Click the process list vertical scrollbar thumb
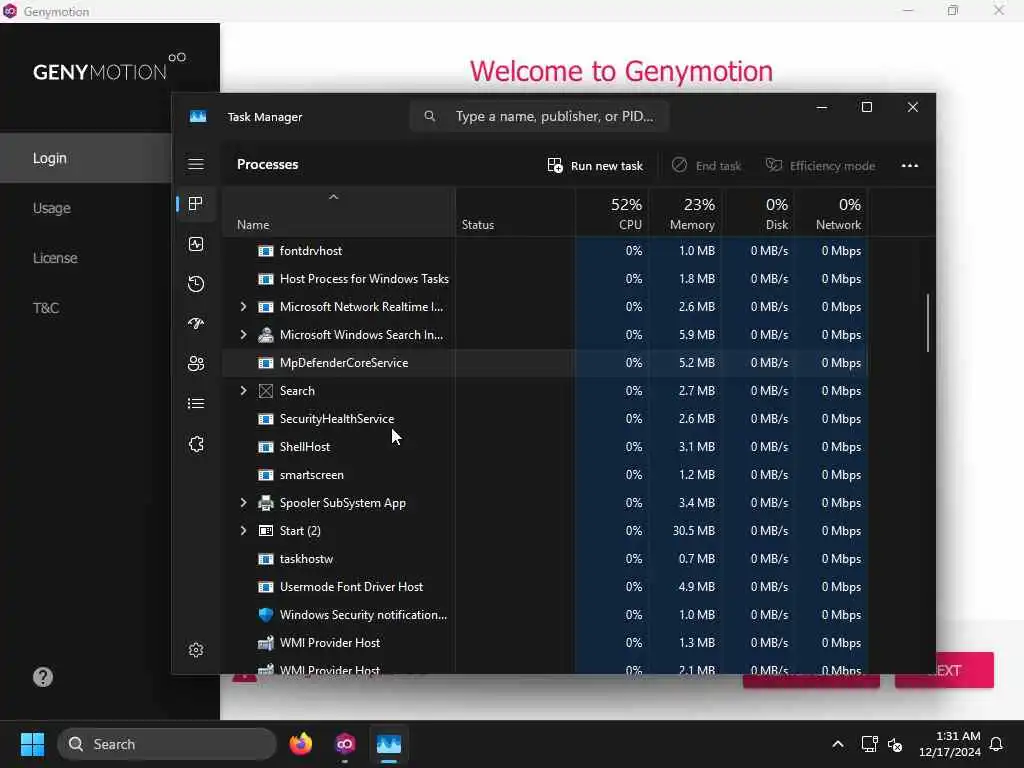The height and width of the screenshot is (768, 1024). coord(928,323)
